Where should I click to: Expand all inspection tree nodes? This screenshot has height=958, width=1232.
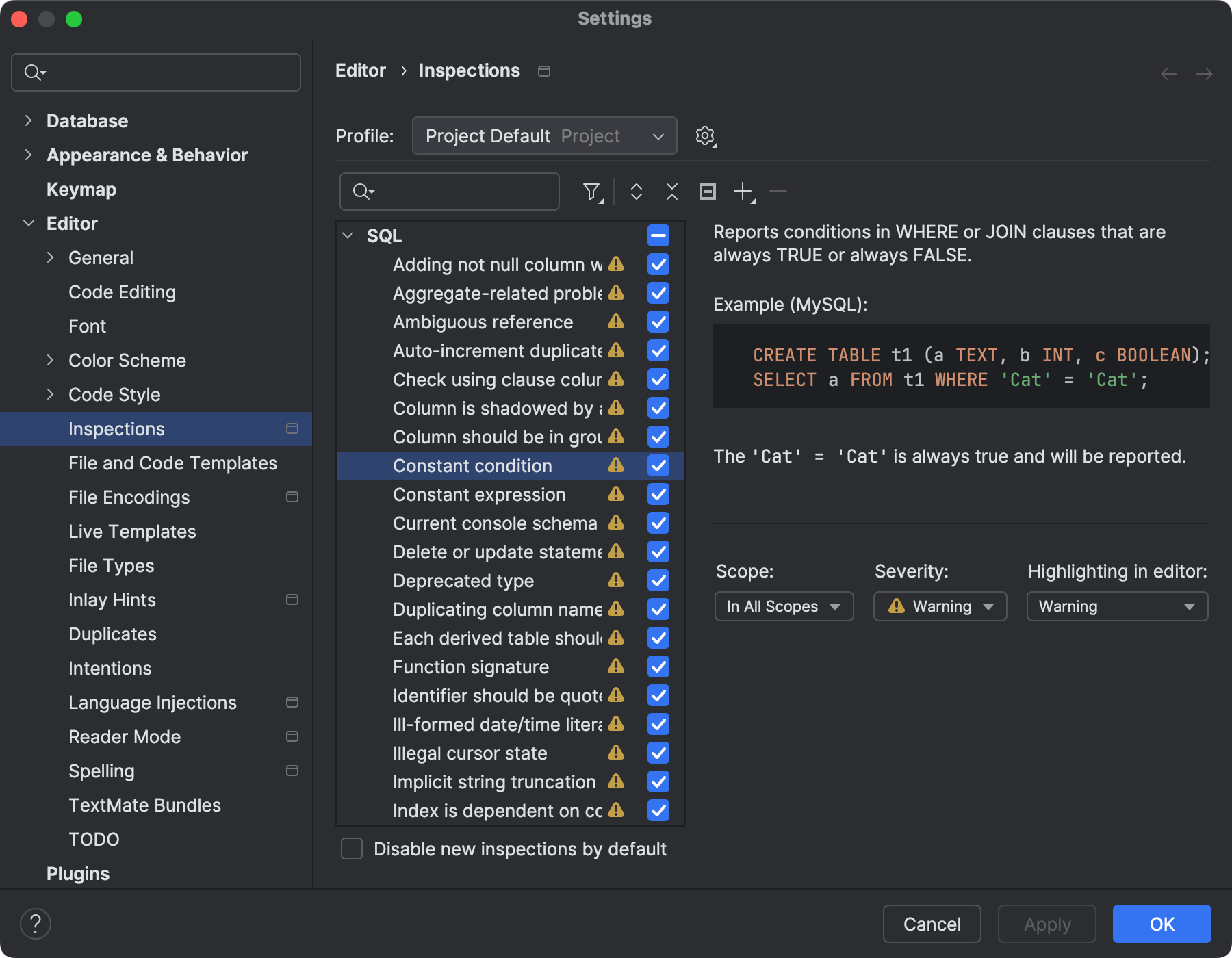(636, 192)
